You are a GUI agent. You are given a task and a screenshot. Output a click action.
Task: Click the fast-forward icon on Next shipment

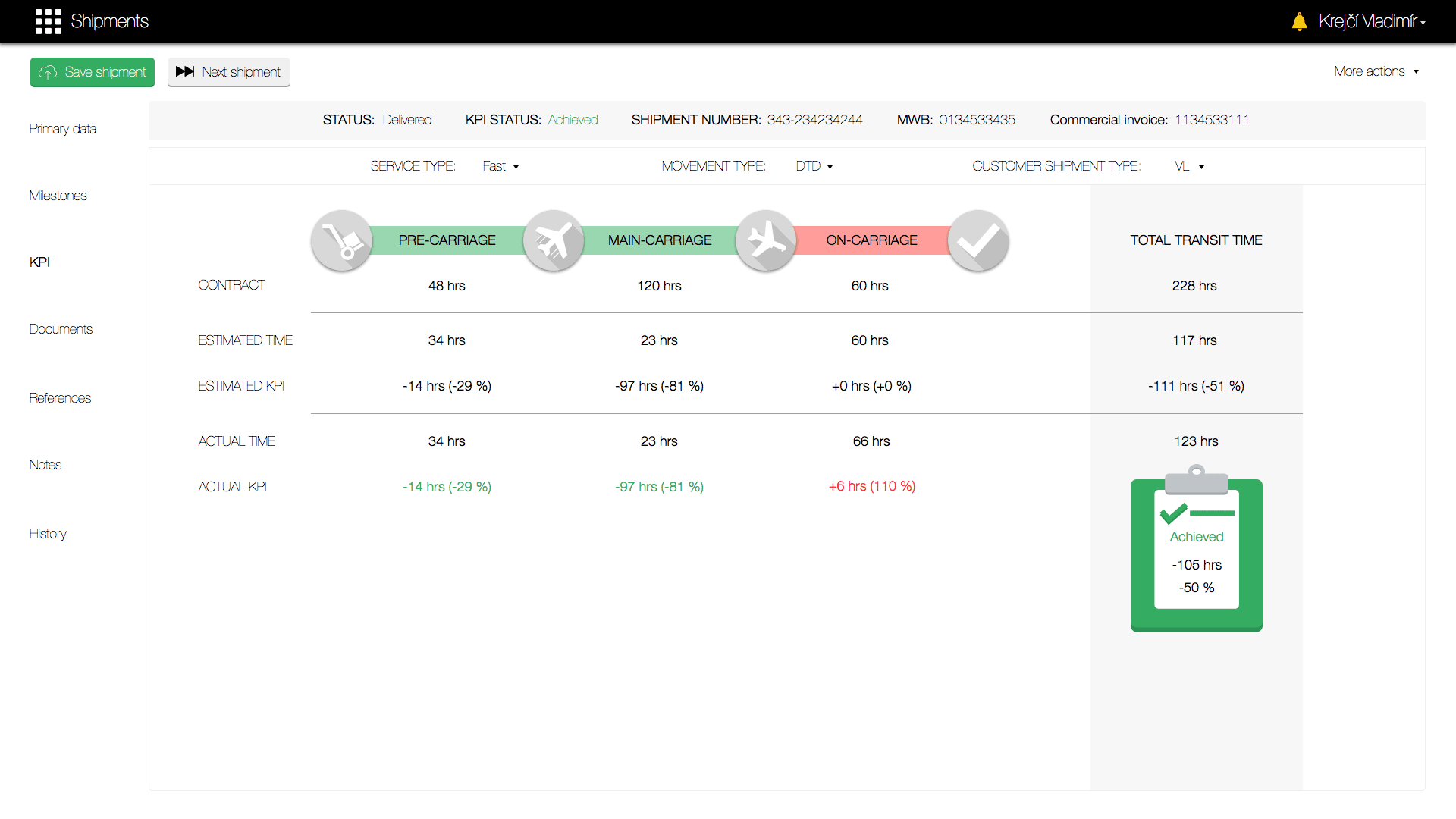tap(184, 72)
